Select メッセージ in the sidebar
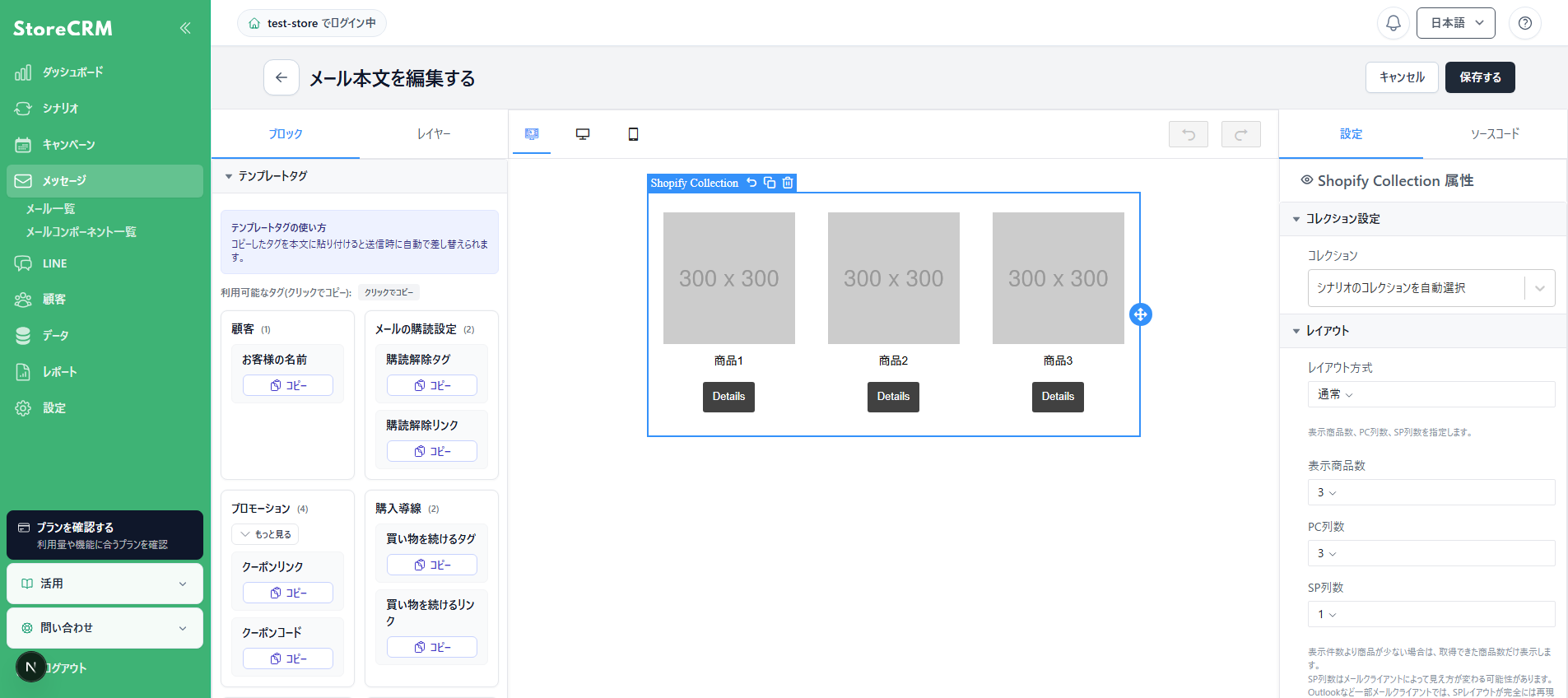The width and height of the screenshot is (1568, 698). (x=105, y=181)
